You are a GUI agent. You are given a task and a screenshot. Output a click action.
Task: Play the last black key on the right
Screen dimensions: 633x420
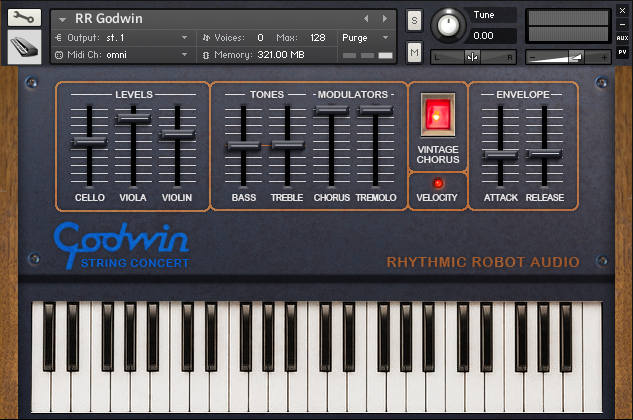pos(566,337)
